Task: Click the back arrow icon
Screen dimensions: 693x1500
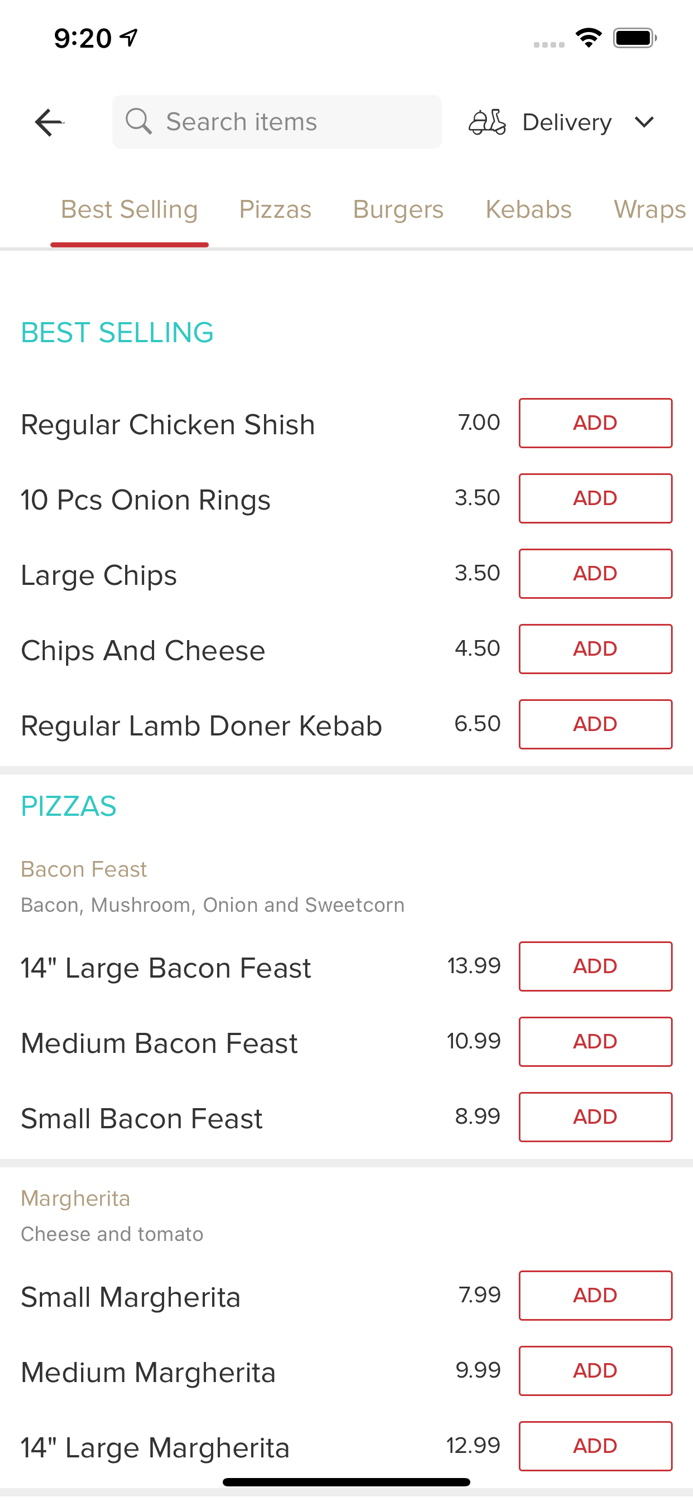Action: 48,122
